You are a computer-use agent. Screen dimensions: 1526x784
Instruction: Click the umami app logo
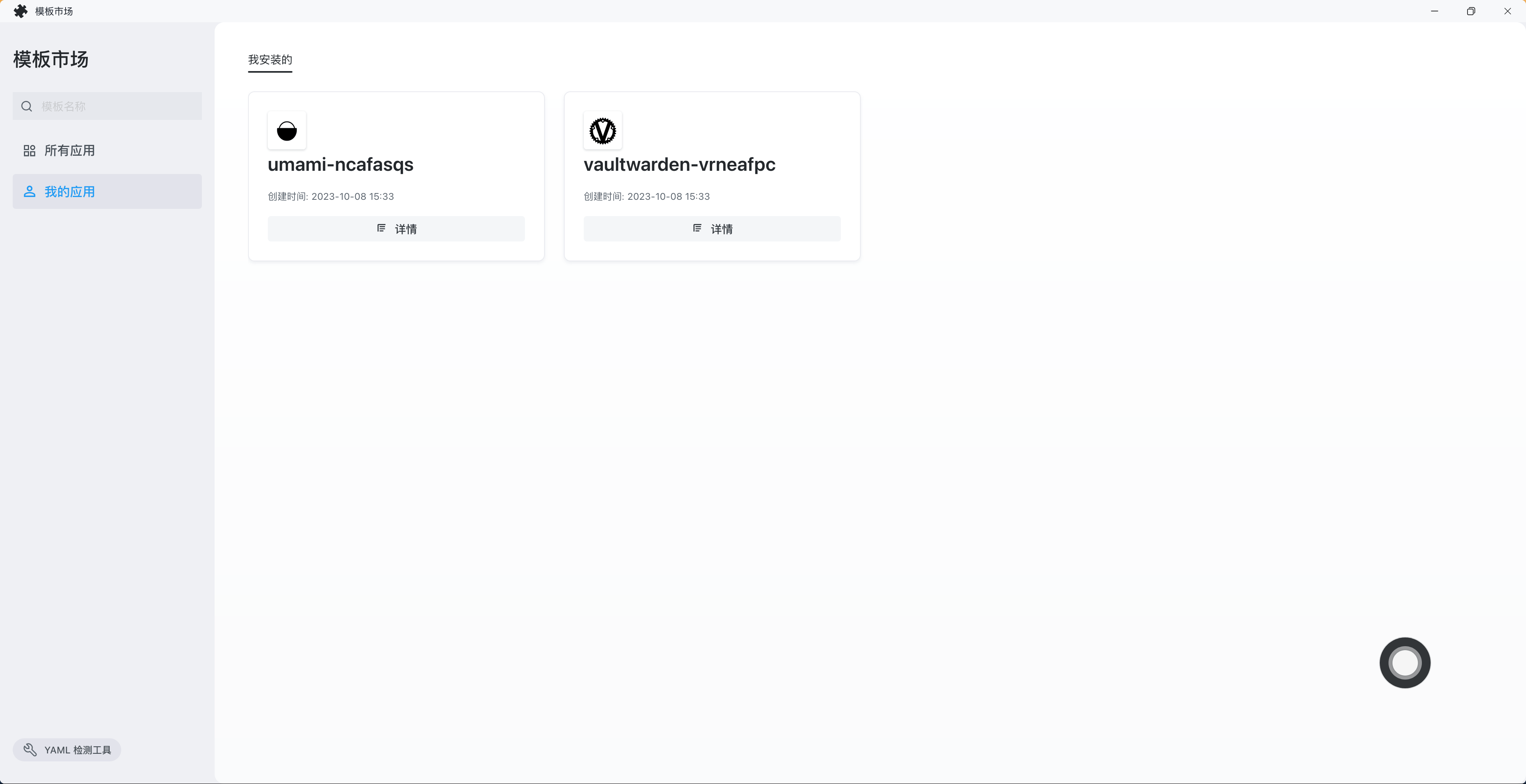point(287,131)
